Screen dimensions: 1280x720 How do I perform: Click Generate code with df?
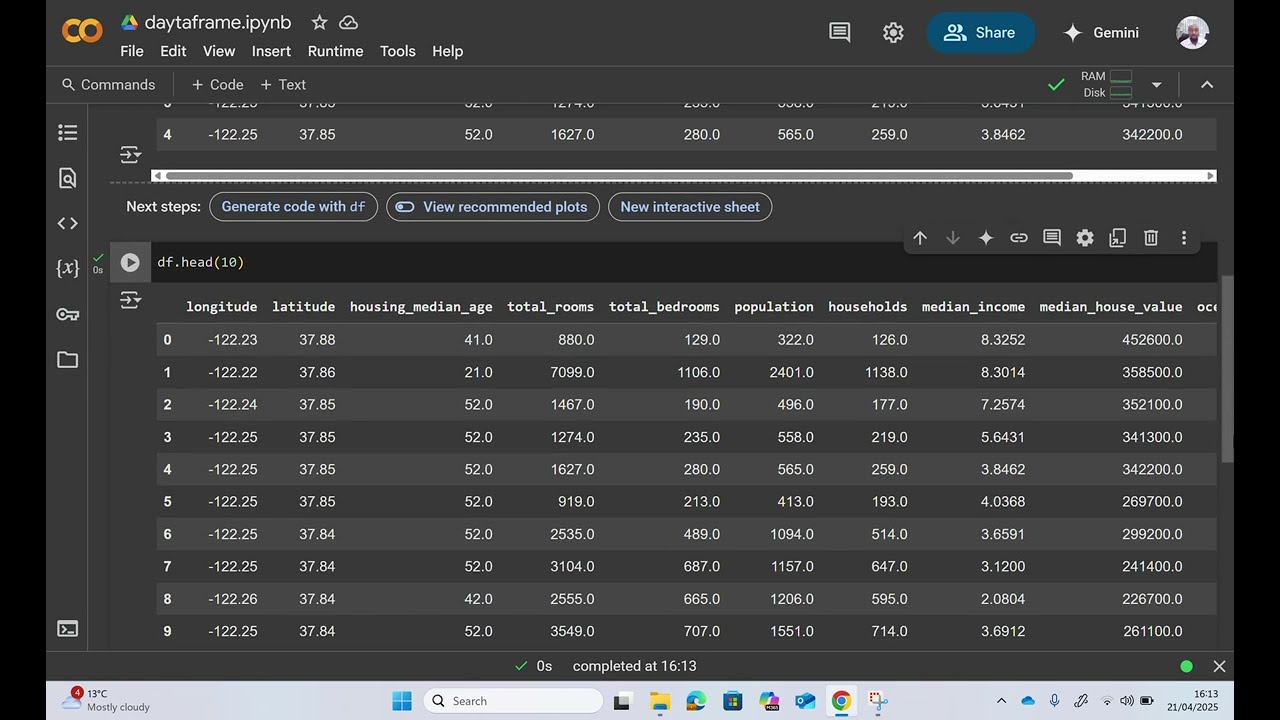pos(293,207)
